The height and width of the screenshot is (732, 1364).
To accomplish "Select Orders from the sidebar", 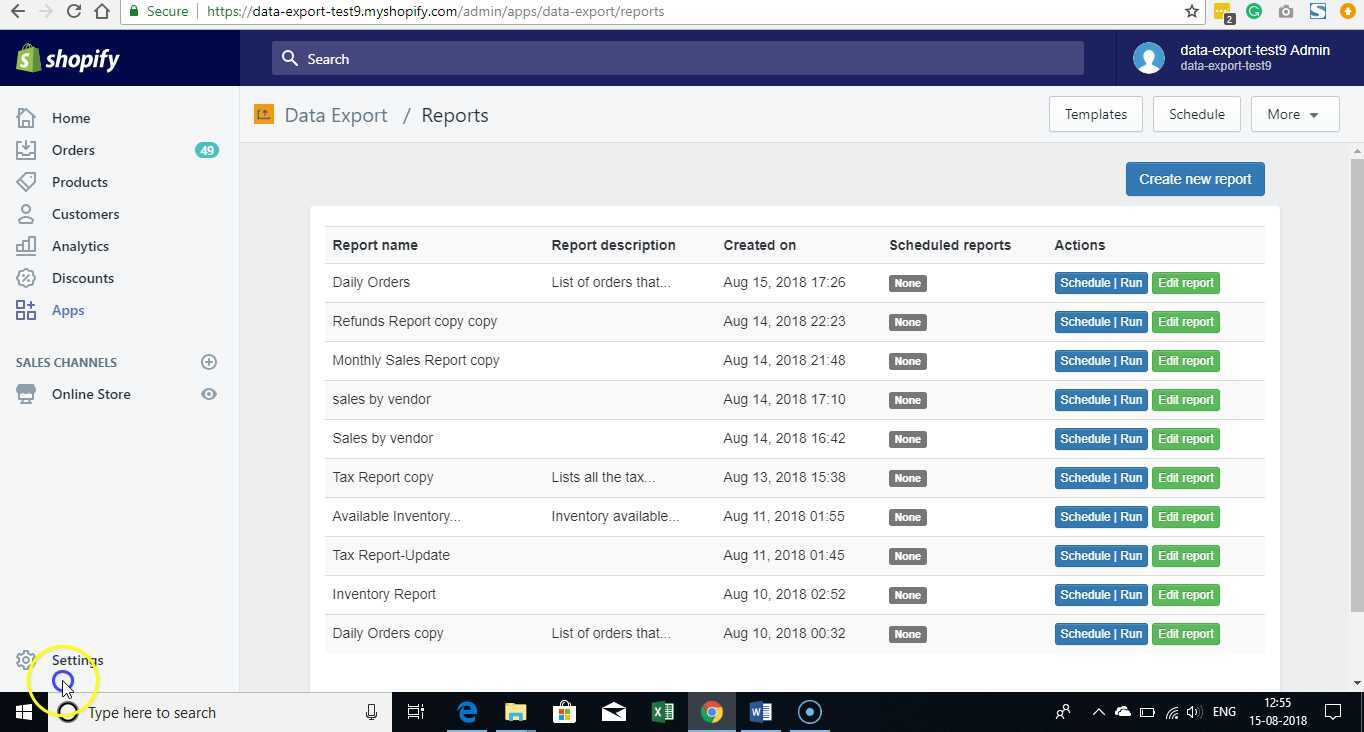I will tap(73, 149).
